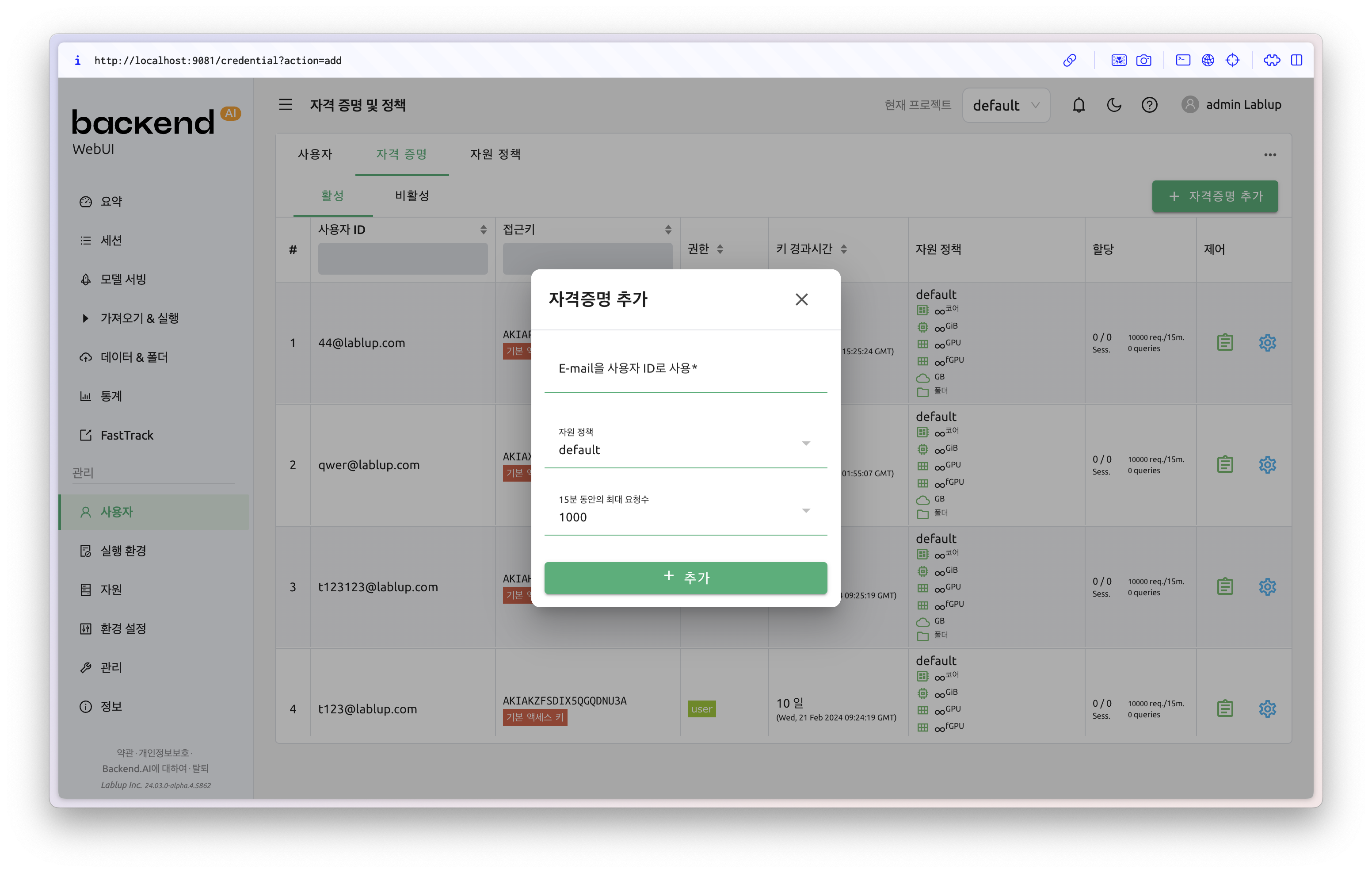Viewport: 1372px width, 873px height.
Task: Close the 자격증명 추가 dialog
Action: point(801,299)
